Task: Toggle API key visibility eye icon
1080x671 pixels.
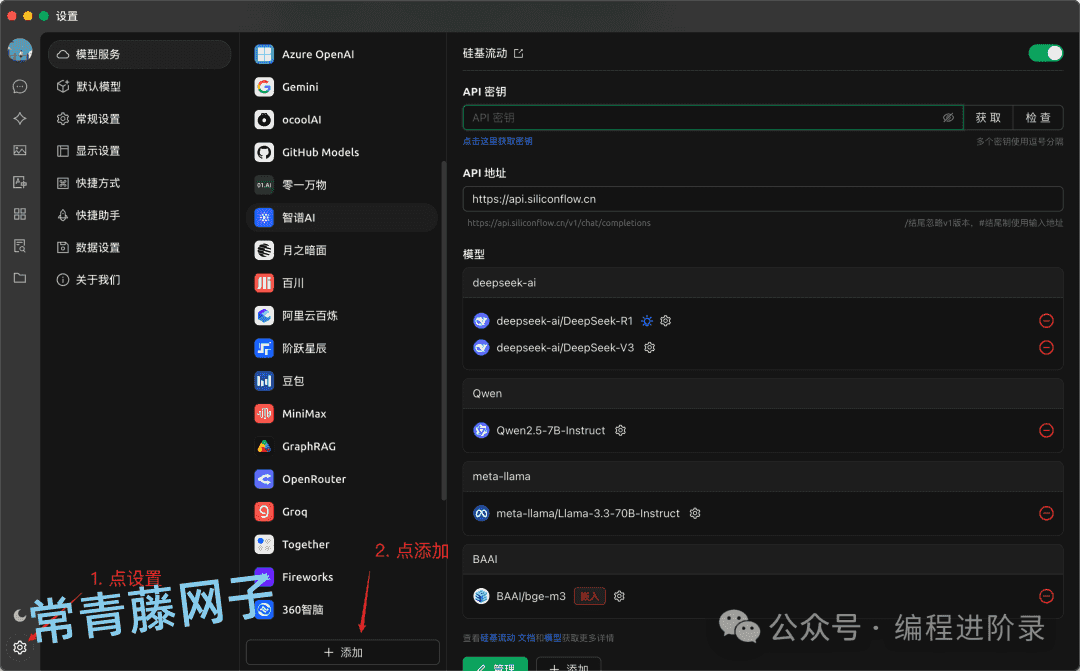Action: tap(948, 118)
